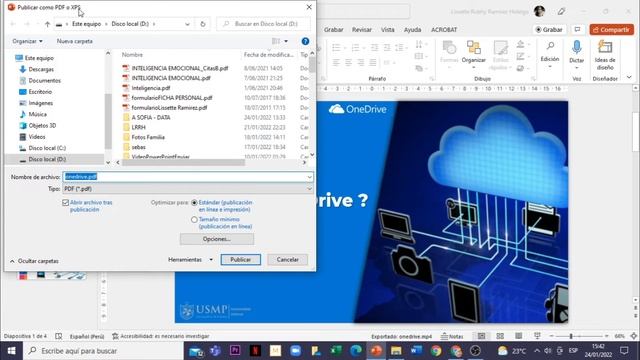The image size is (640, 360).
Task: Select Descargas in navigation pane
Action: (x=41, y=69)
